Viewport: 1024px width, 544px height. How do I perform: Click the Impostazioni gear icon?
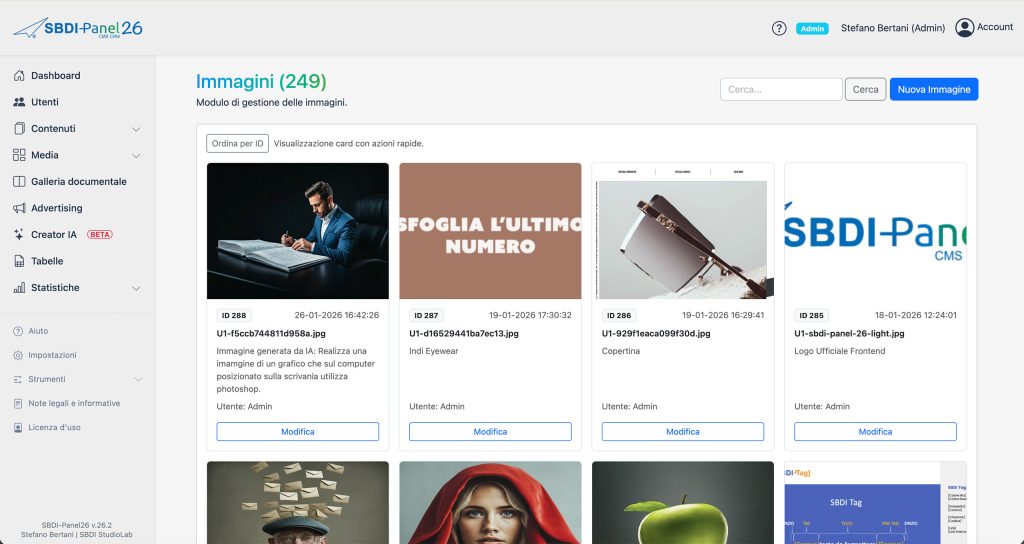tap(18, 355)
